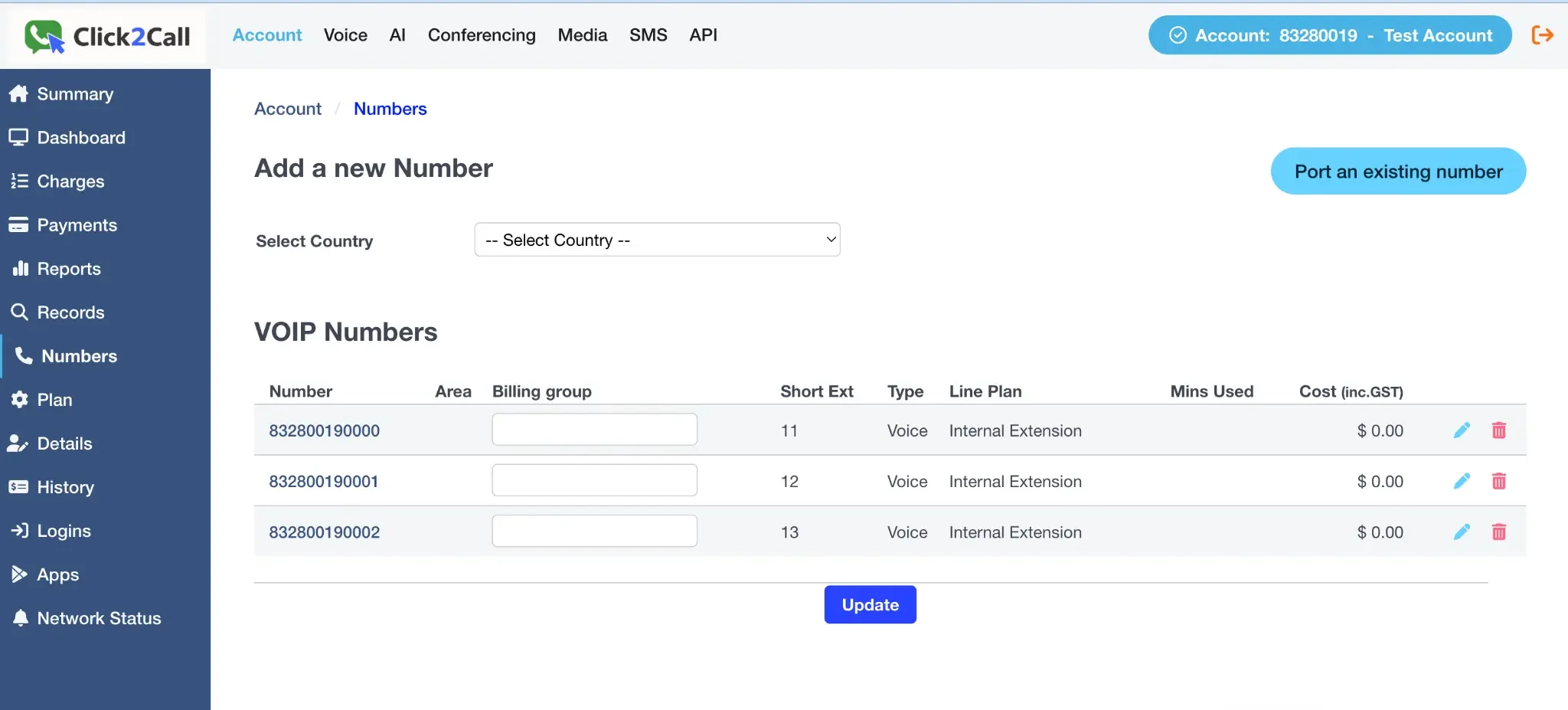Switch to the Conferencing menu

481,35
